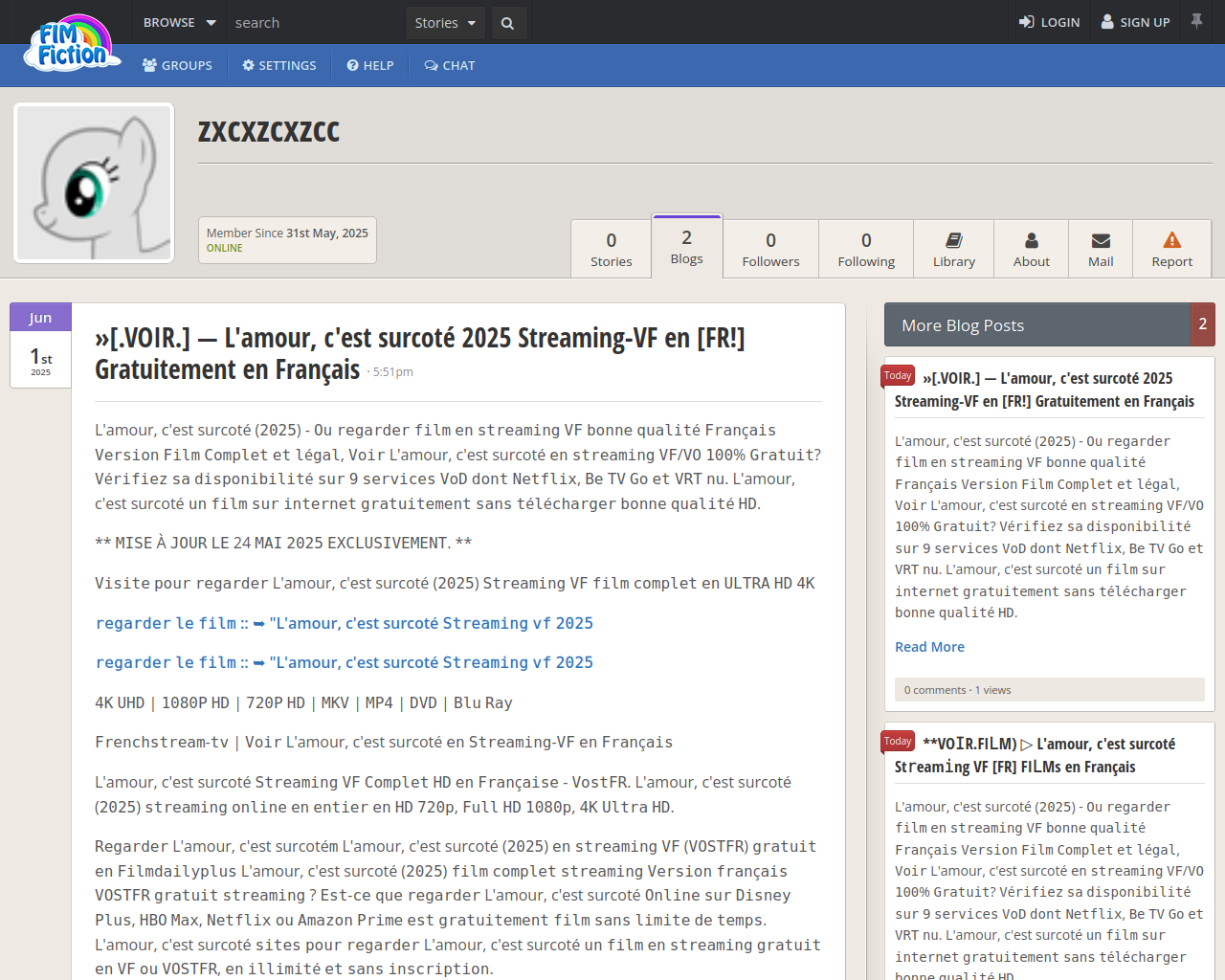Click the second 'regarder le film' link

345,662
